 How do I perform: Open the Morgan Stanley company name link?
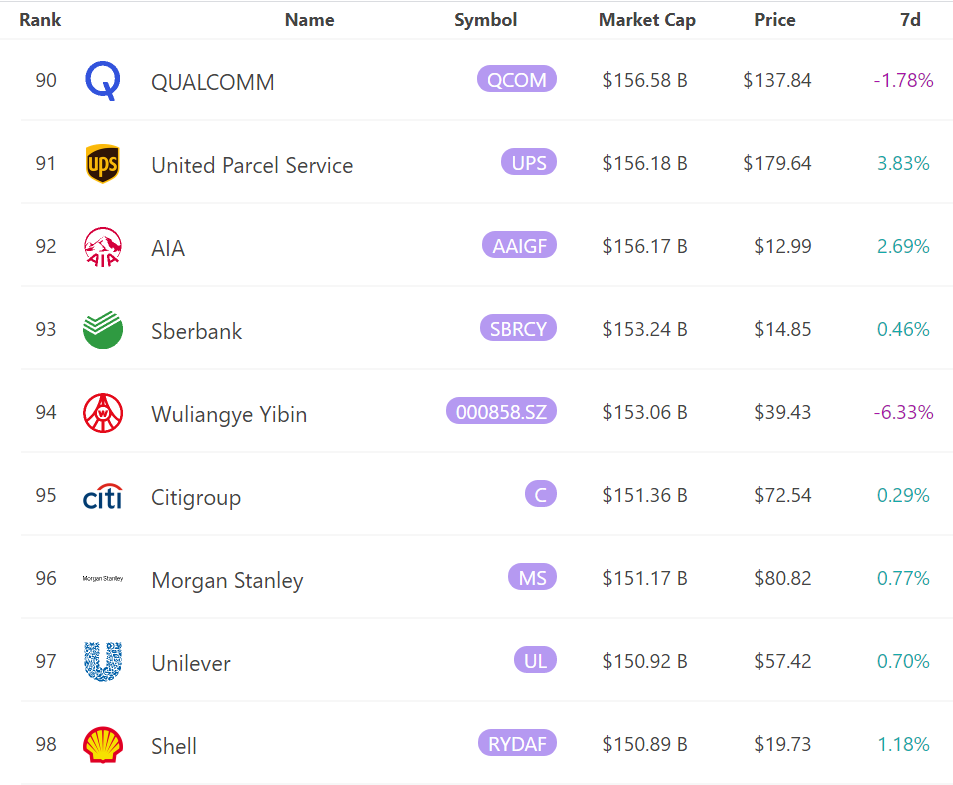point(227,581)
